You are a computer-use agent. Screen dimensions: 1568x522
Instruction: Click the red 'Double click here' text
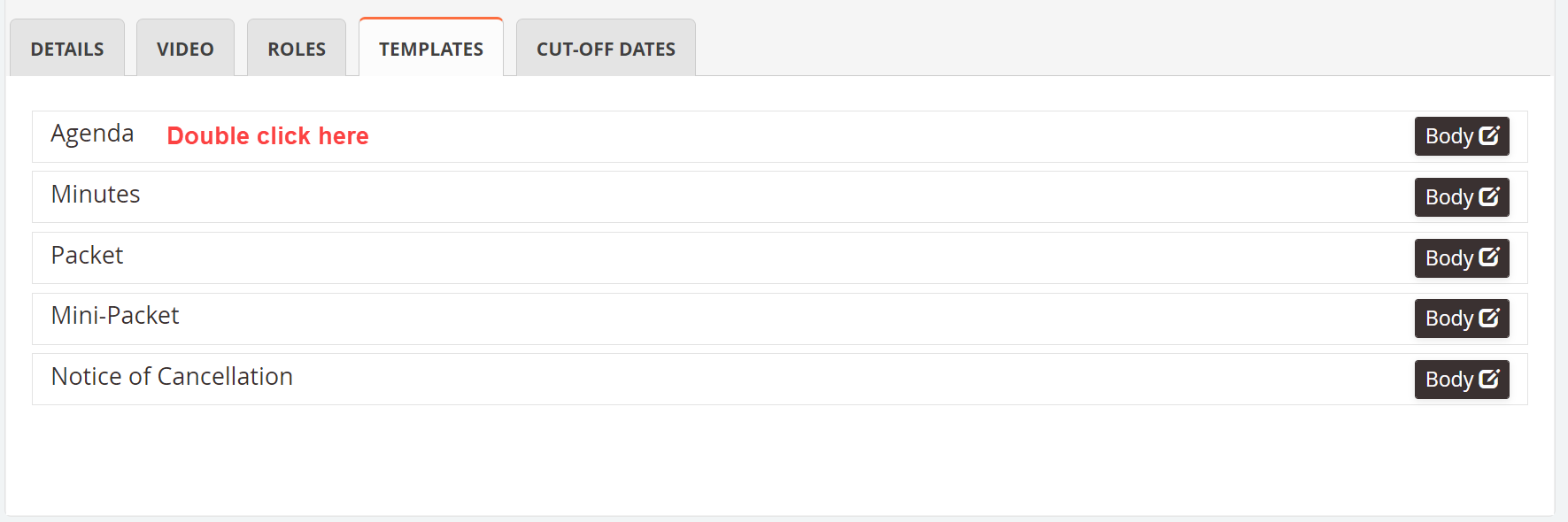(267, 136)
